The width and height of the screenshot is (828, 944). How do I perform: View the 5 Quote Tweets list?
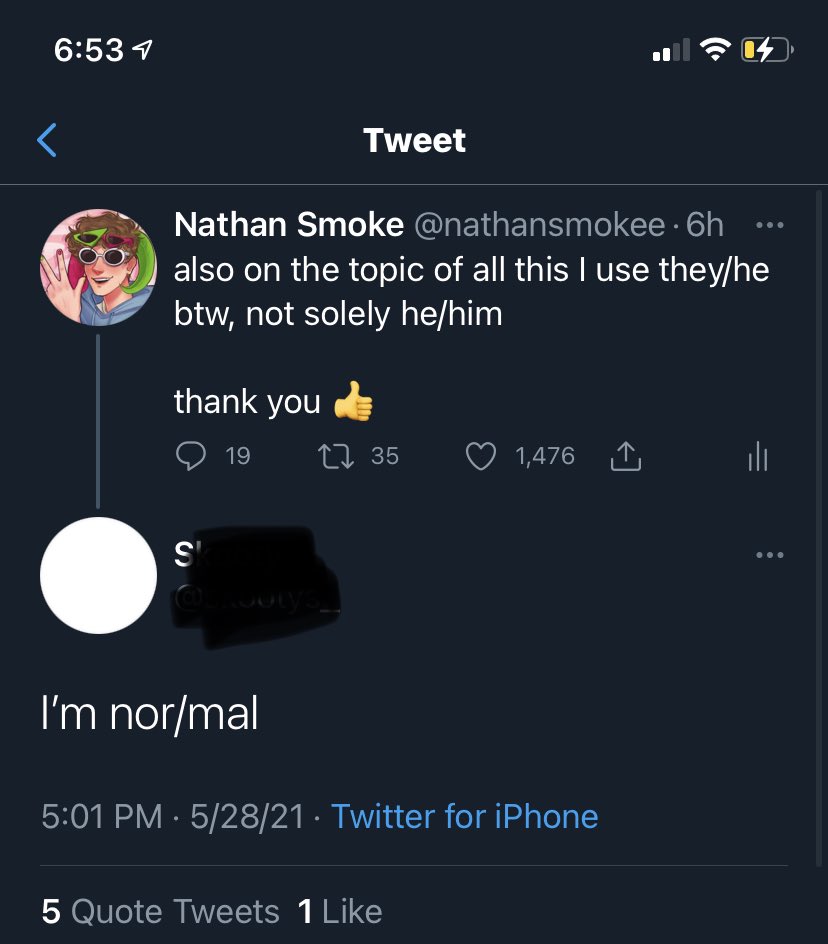point(161,911)
